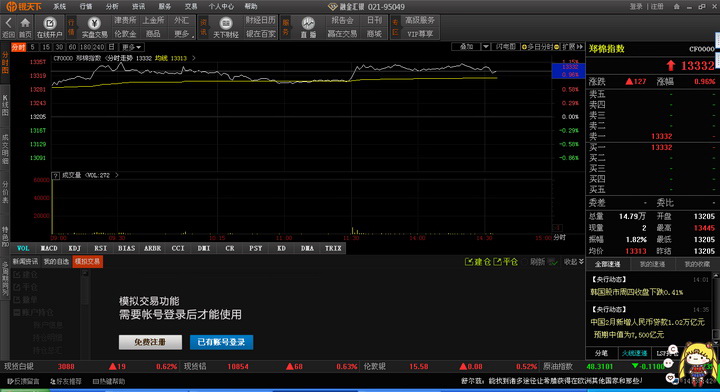720x392 pixels.
Task: Open 财经日历 in the toolbar
Action: coord(260,20)
